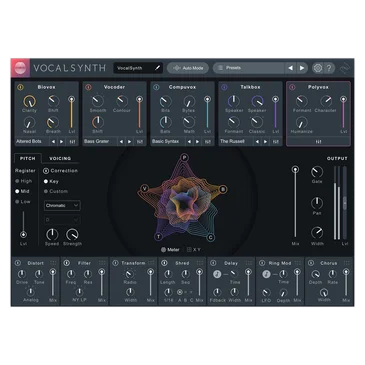Click the P node in visualizer
Image resolution: width=365 pixels, height=365 pixels.
click(184, 157)
